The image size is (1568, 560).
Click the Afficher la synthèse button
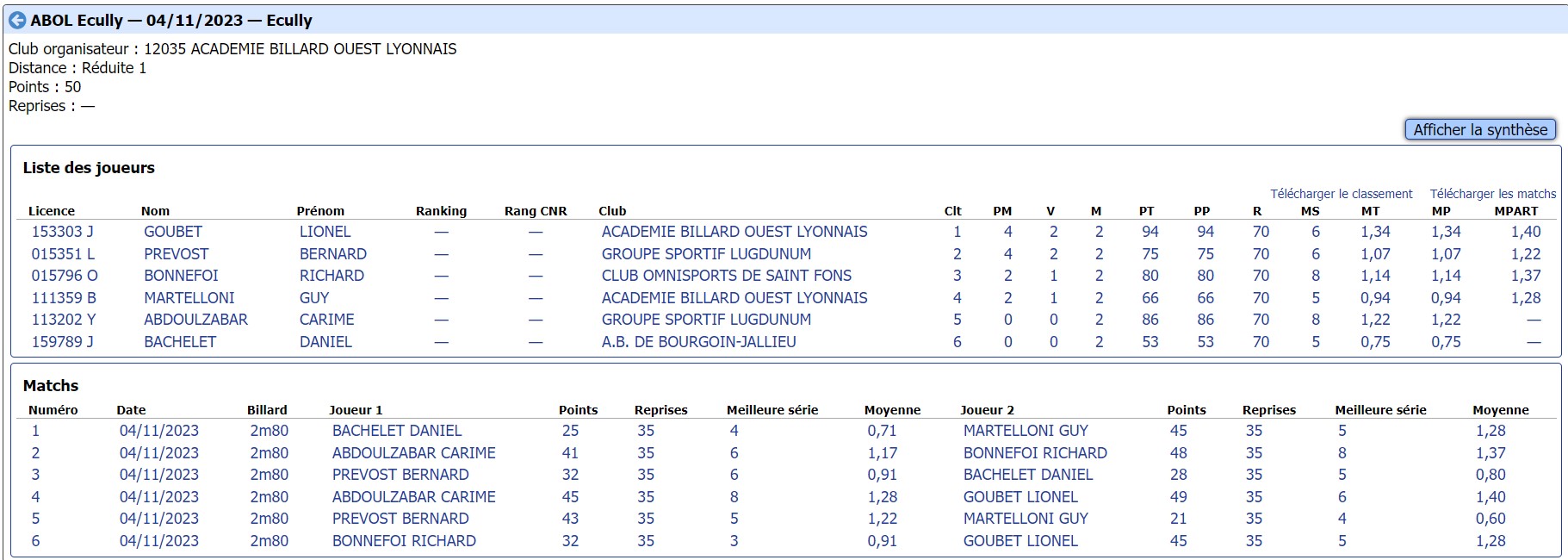coord(1480,129)
